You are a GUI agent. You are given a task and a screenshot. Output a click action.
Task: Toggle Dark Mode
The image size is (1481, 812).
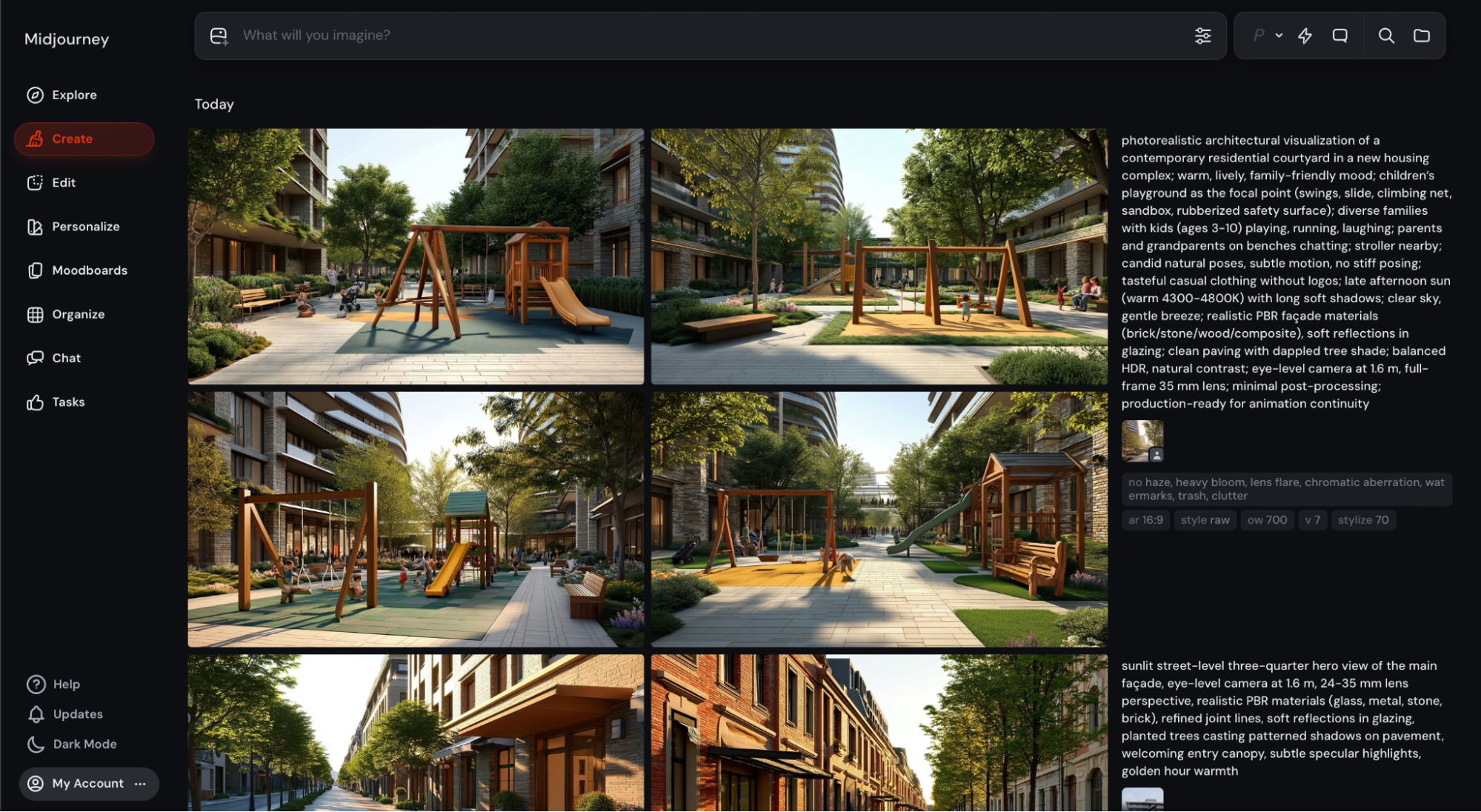[x=84, y=744]
